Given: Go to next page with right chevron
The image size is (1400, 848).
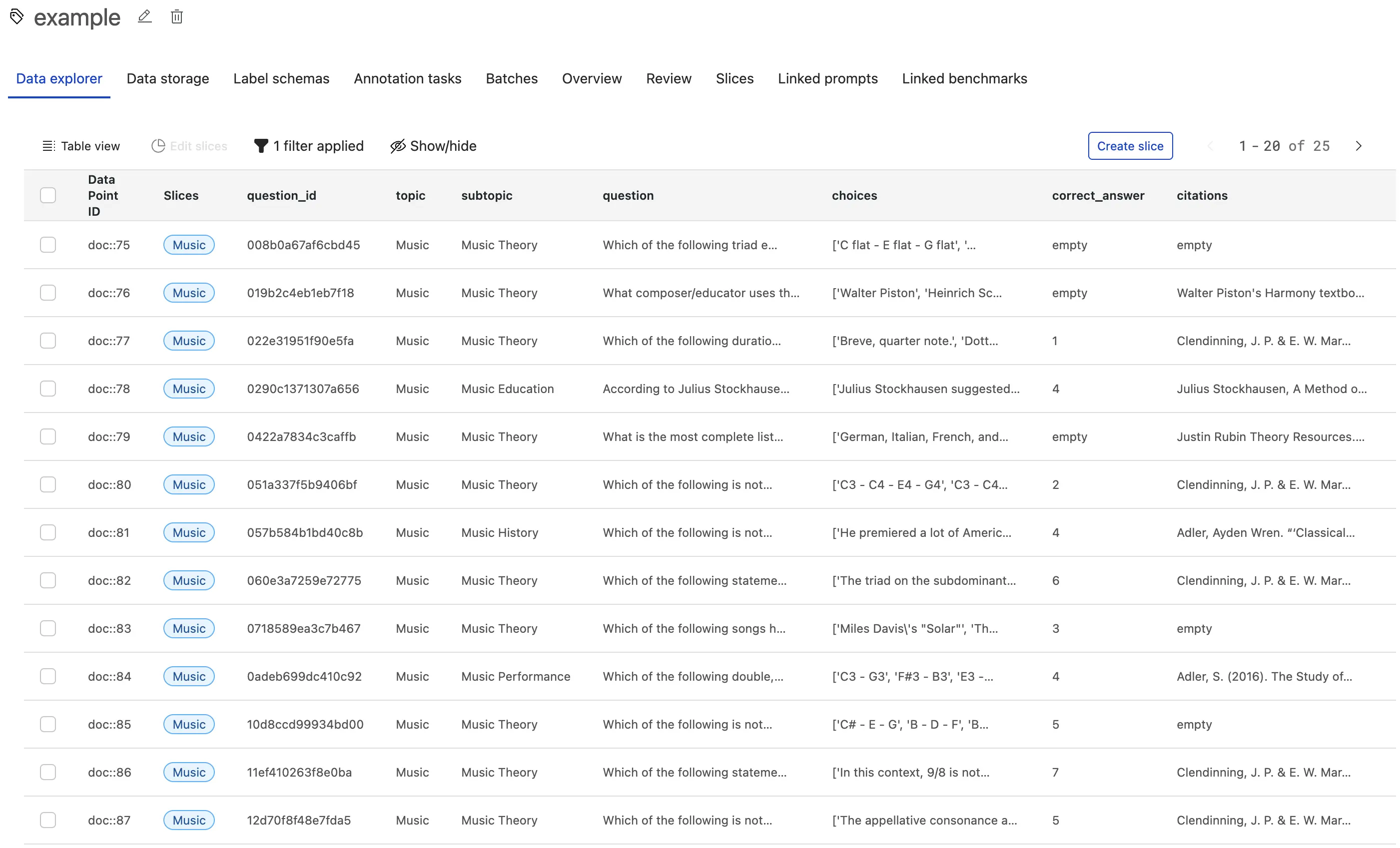Looking at the screenshot, I should point(1359,145).
